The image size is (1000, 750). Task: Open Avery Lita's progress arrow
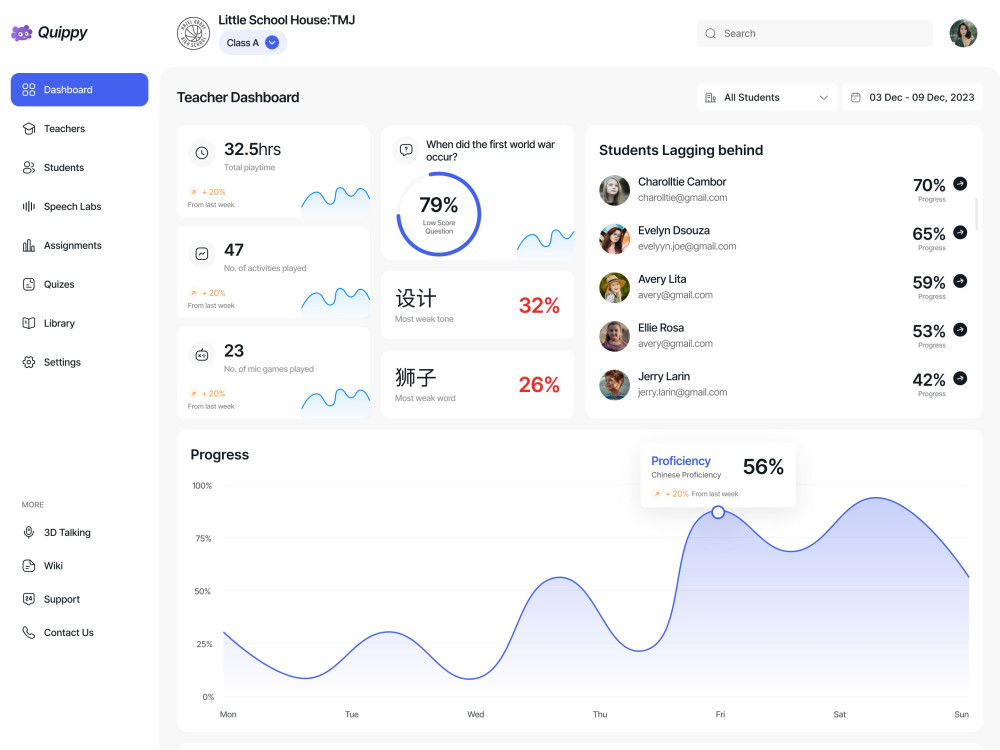[960, 281]
